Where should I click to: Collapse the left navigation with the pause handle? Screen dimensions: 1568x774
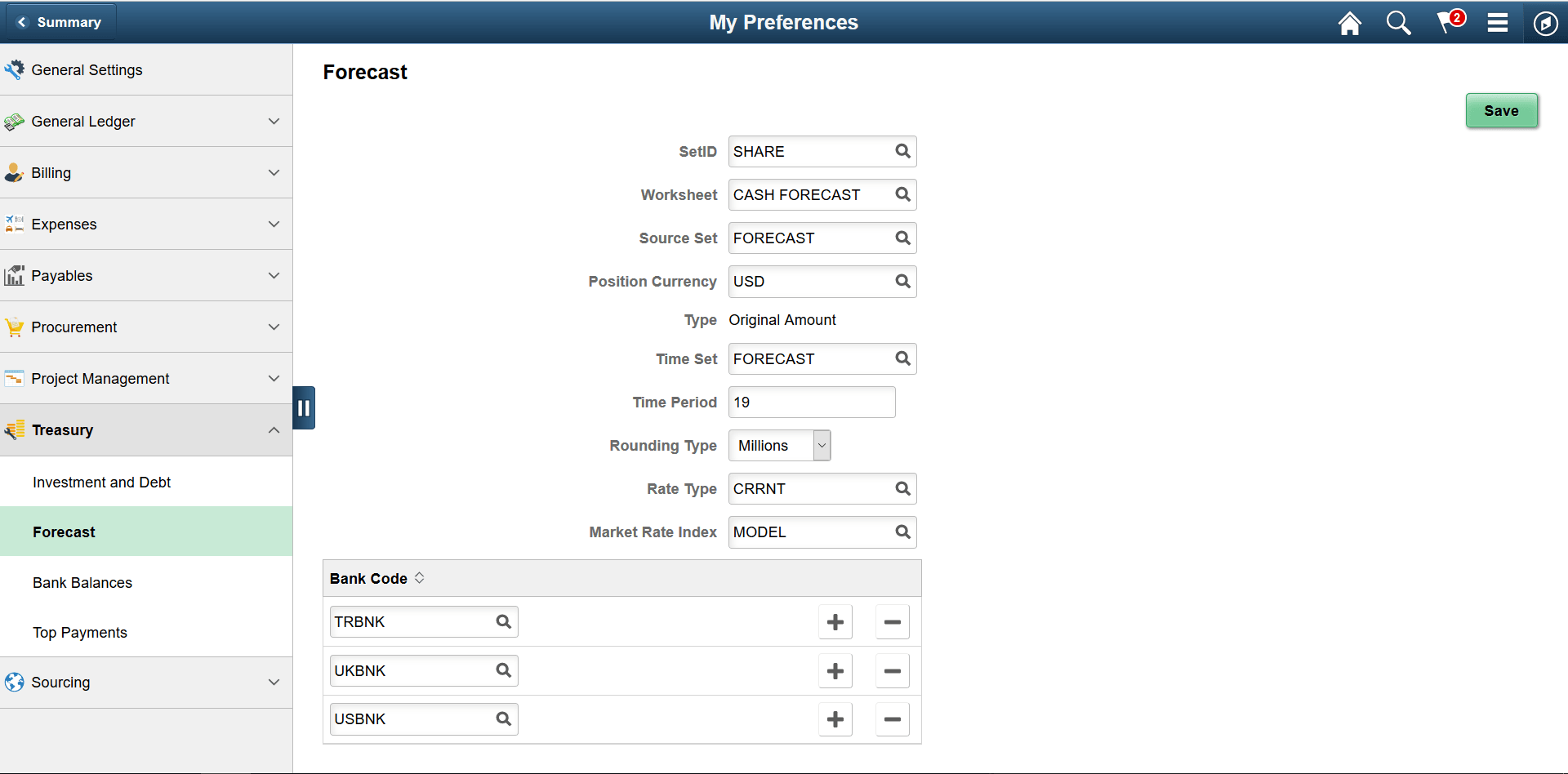click(x=304, y=407)
